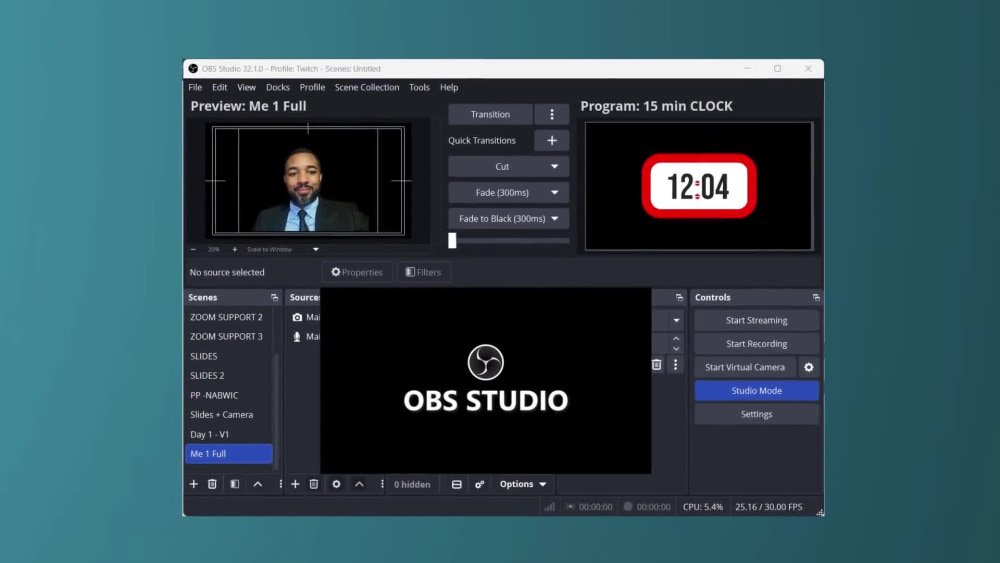This screenshot has height=563, width=1000.
Task: Open the Scenes toolbar three-dot overflow menu
Action: click(x=280, y=484)
